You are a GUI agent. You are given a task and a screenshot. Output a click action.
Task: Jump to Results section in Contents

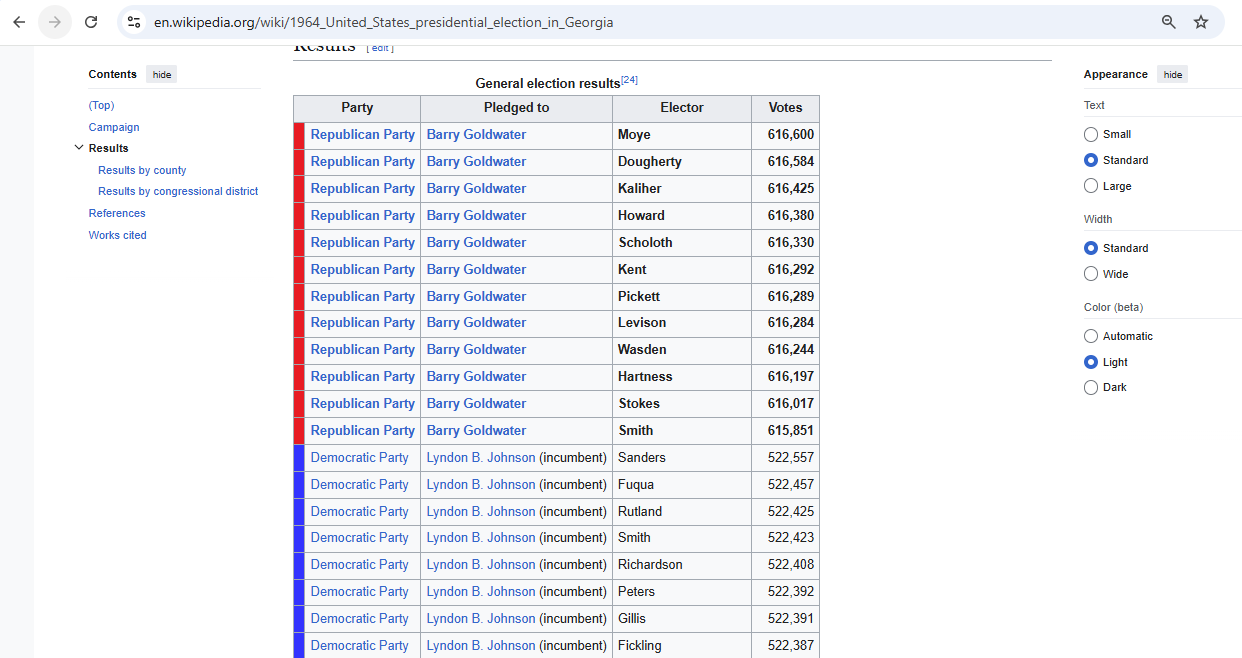click(108, 148)
